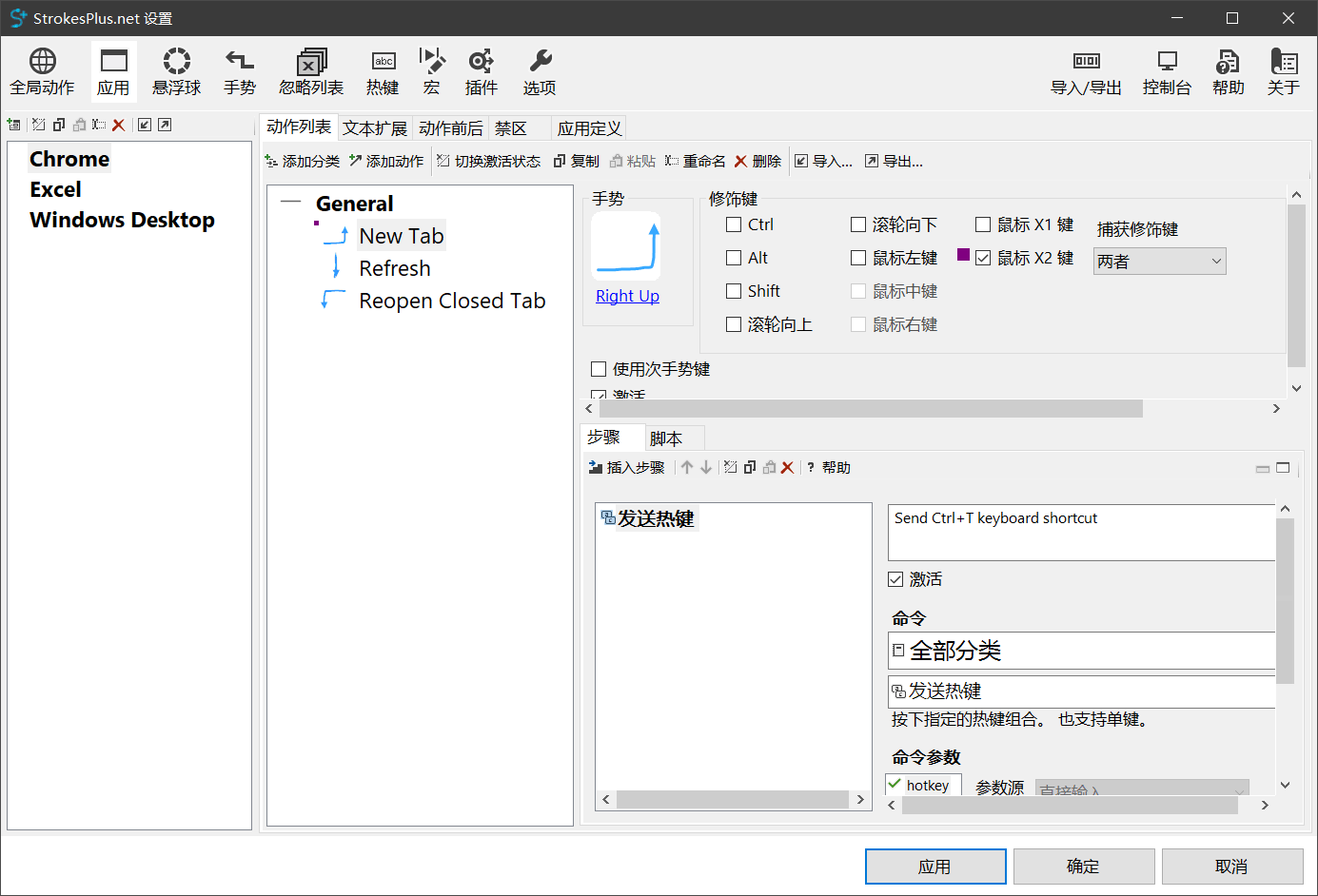Click the Right Up gesture thumbnail

pos(626,245)
